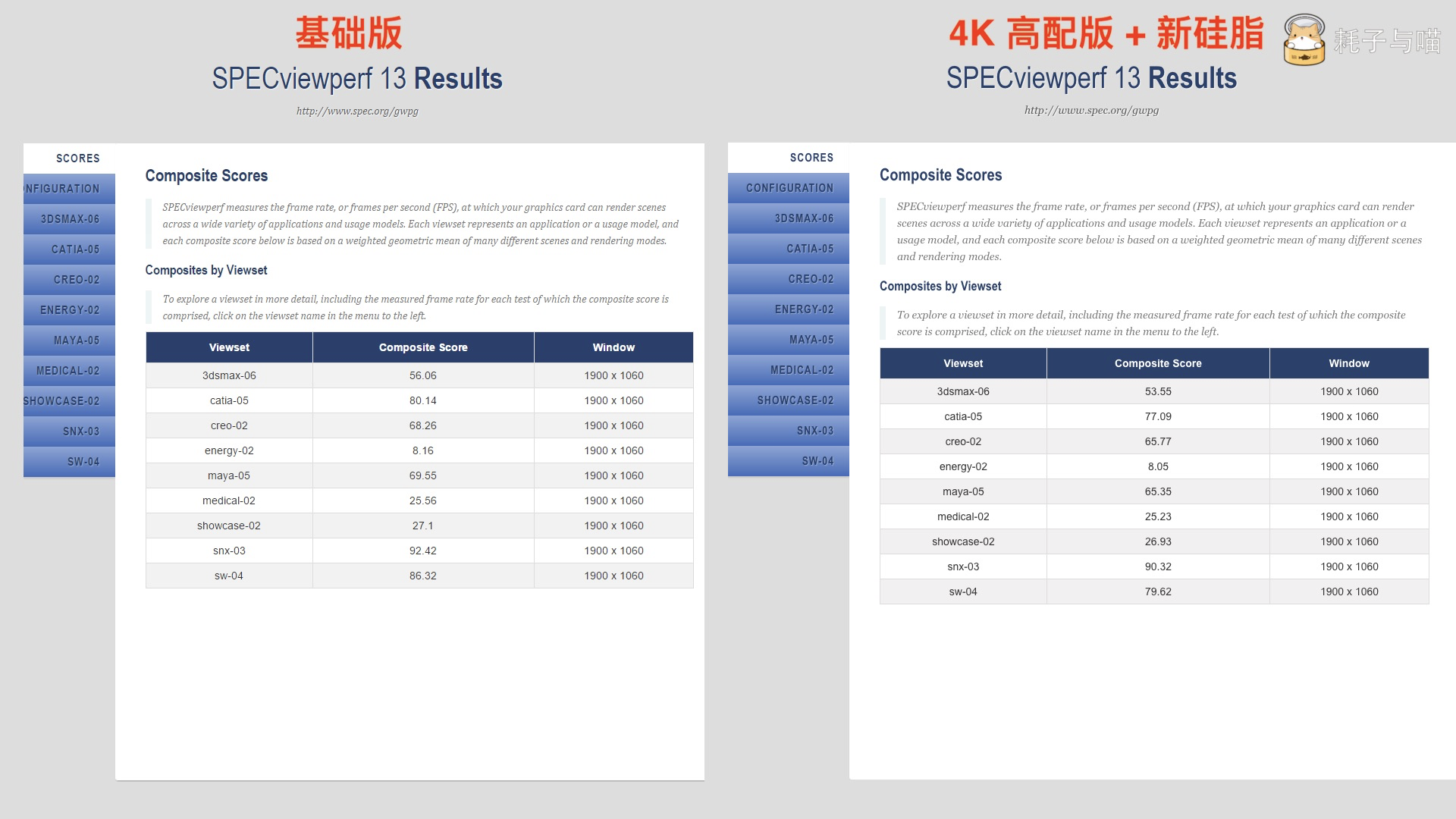This screenshot has height=819, width=1456.
Task: Select CATIA-05 in left panel menu
Action: (69, 249)
